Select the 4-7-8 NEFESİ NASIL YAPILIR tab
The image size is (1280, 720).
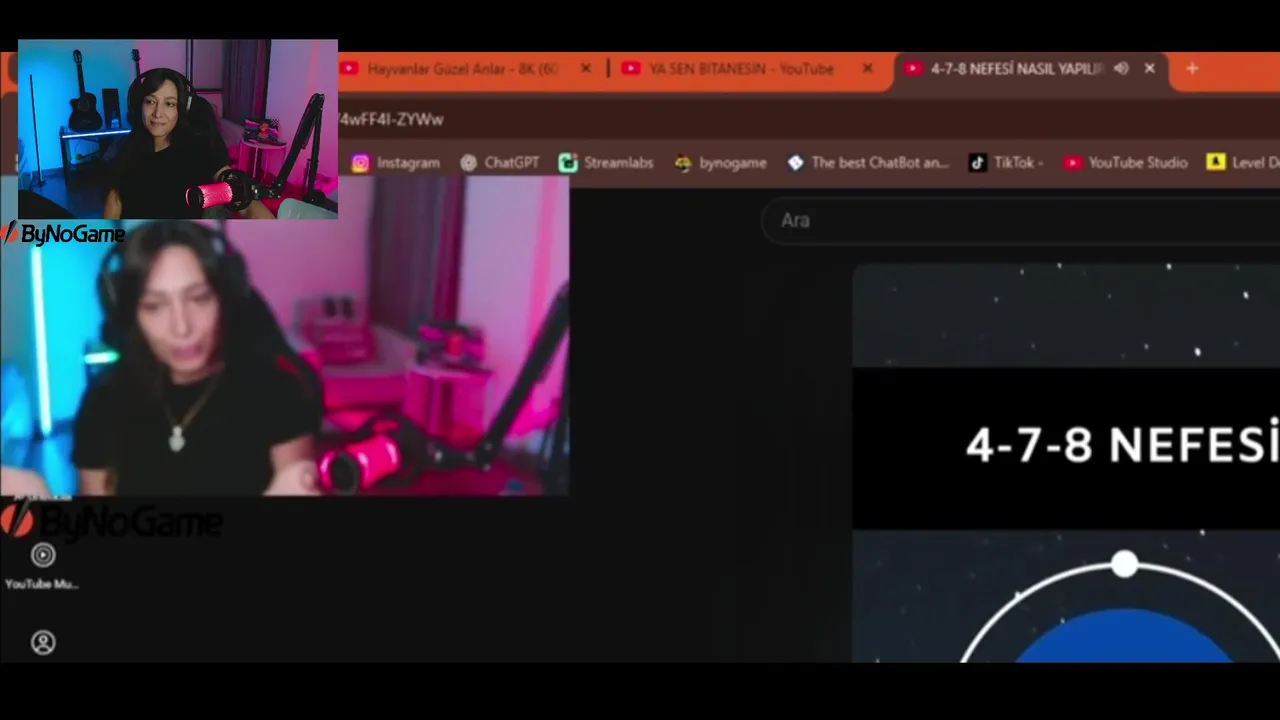[1030, 69]
